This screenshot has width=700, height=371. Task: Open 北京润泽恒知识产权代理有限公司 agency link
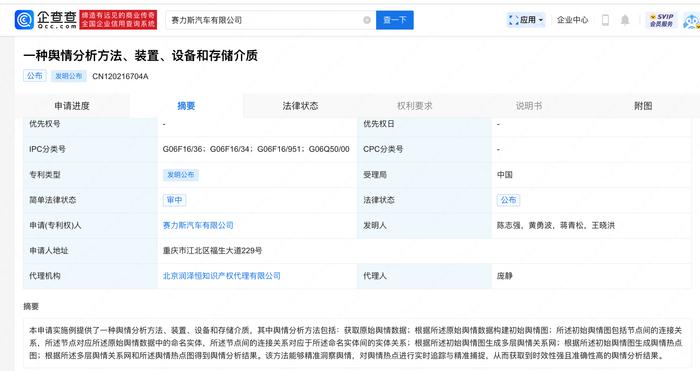click(221, 276)
